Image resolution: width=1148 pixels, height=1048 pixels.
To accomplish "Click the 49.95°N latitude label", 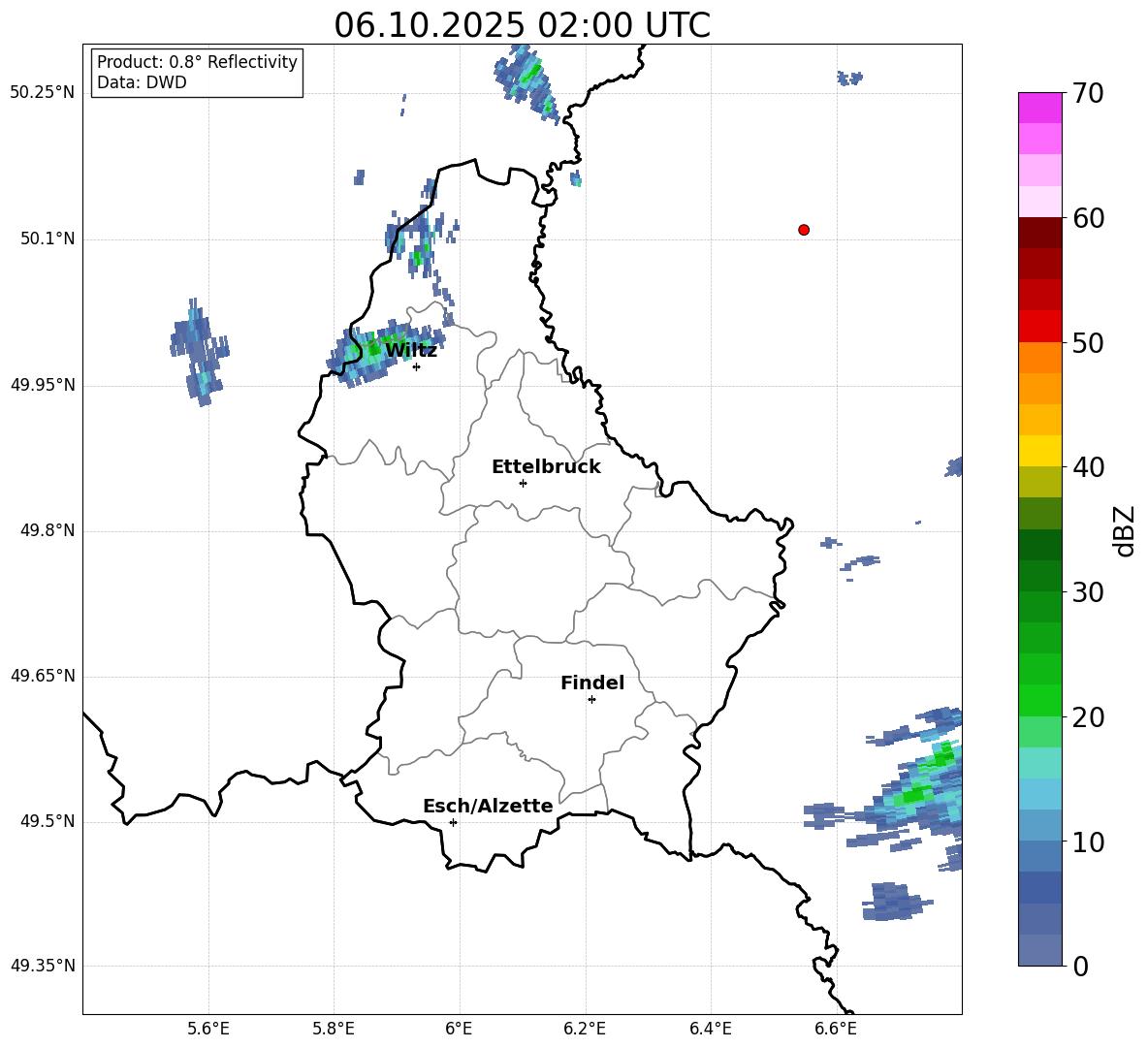I will (x=42, y=385).
